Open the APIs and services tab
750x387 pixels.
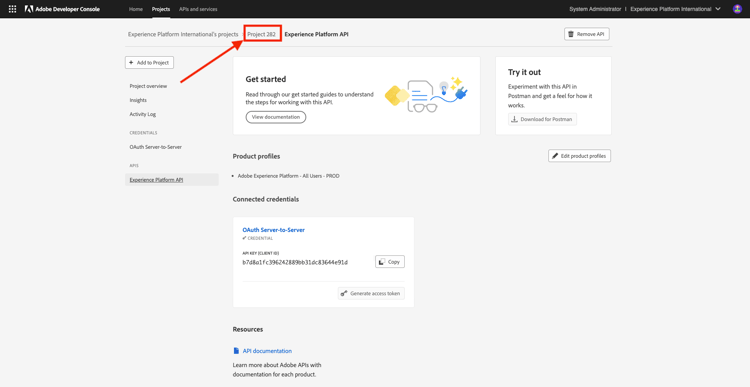pos(198,9)
